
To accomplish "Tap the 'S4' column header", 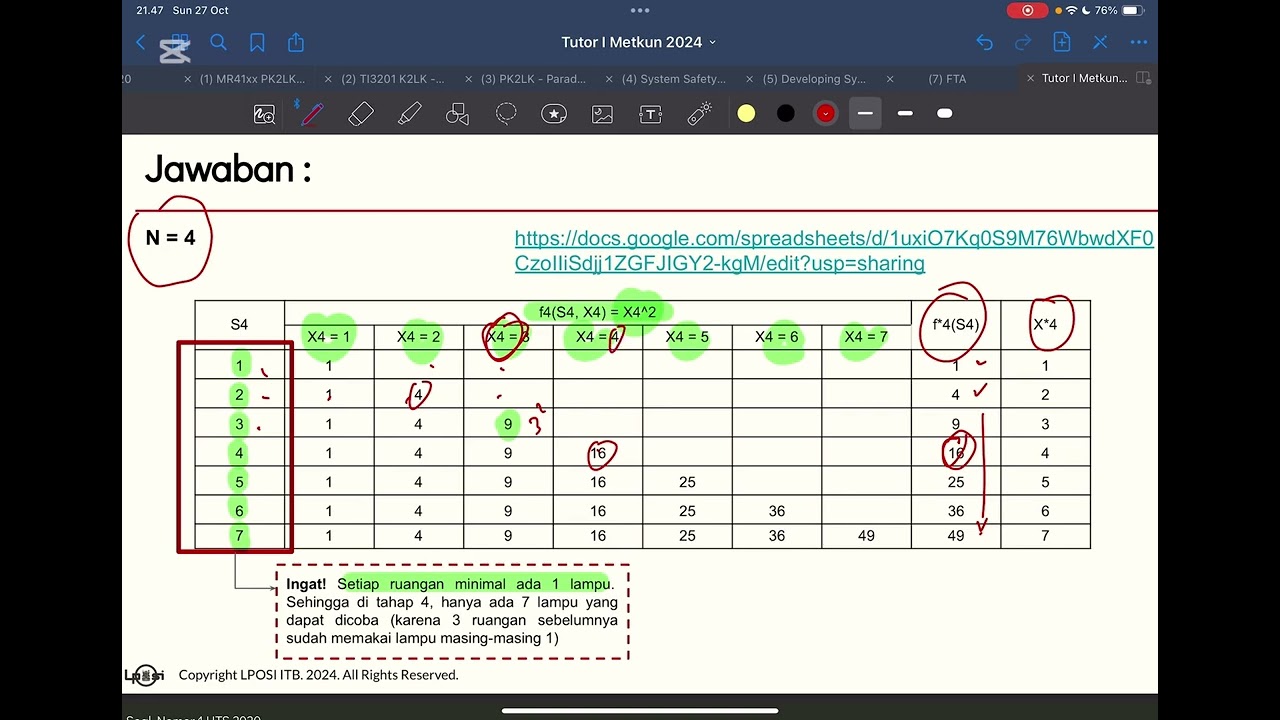I will tap(239, 324).
